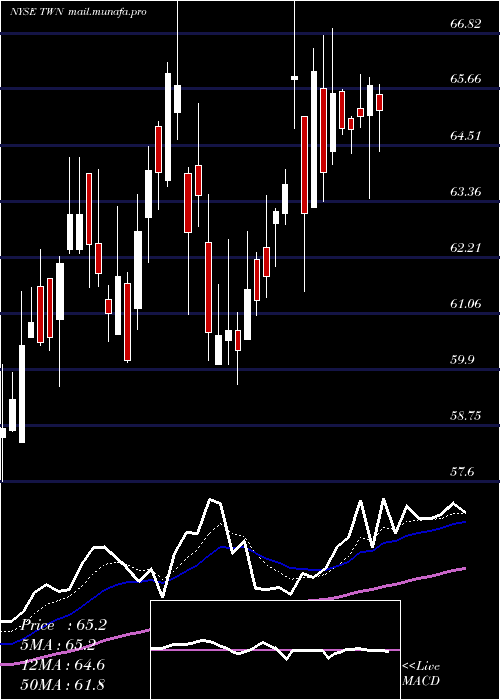Click the small doji candle near 65.66
Screen dimensions: 500x700
pos(294,78)
